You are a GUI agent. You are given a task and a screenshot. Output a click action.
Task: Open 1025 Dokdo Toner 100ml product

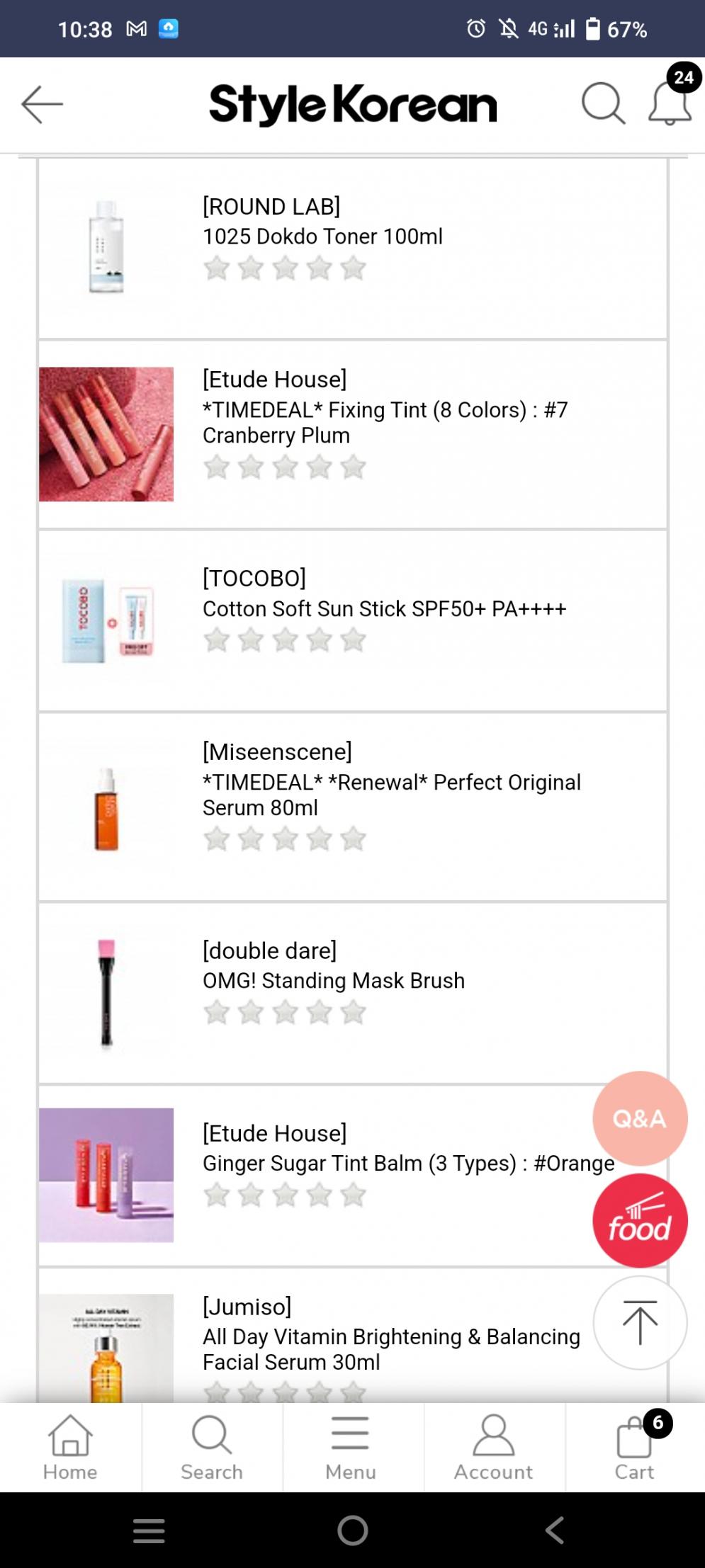(x=322, y=237)
